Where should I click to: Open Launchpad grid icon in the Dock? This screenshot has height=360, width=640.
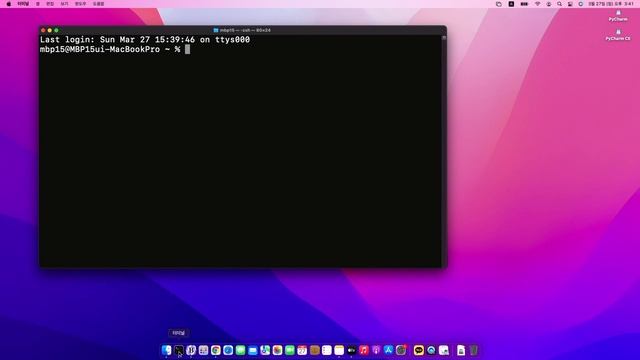(203, 350)
